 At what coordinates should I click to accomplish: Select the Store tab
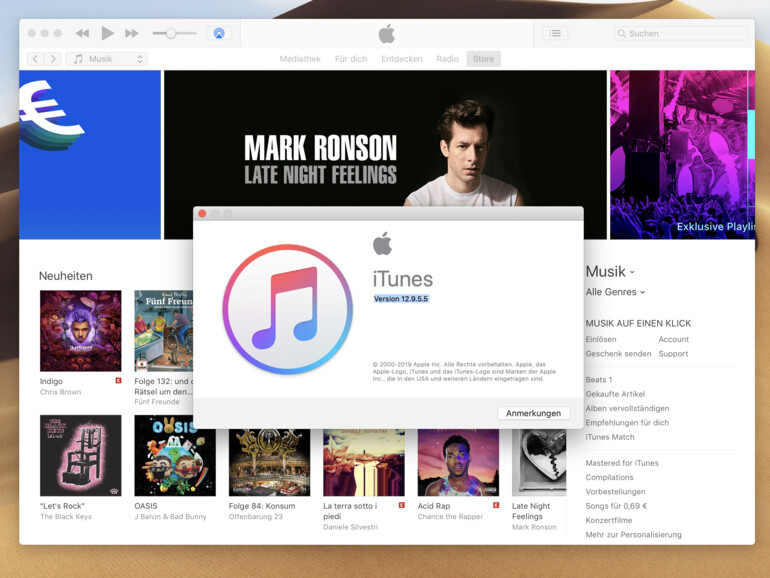pos(484,59)
